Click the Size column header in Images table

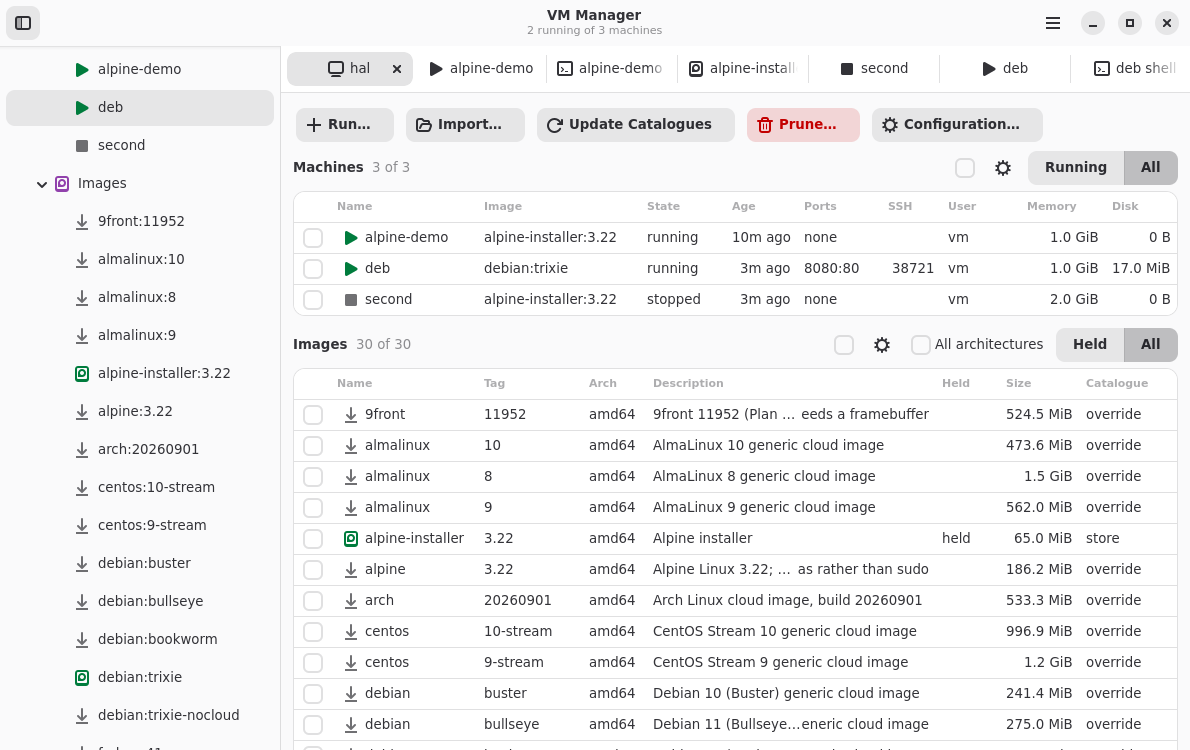coord(1018,383)
